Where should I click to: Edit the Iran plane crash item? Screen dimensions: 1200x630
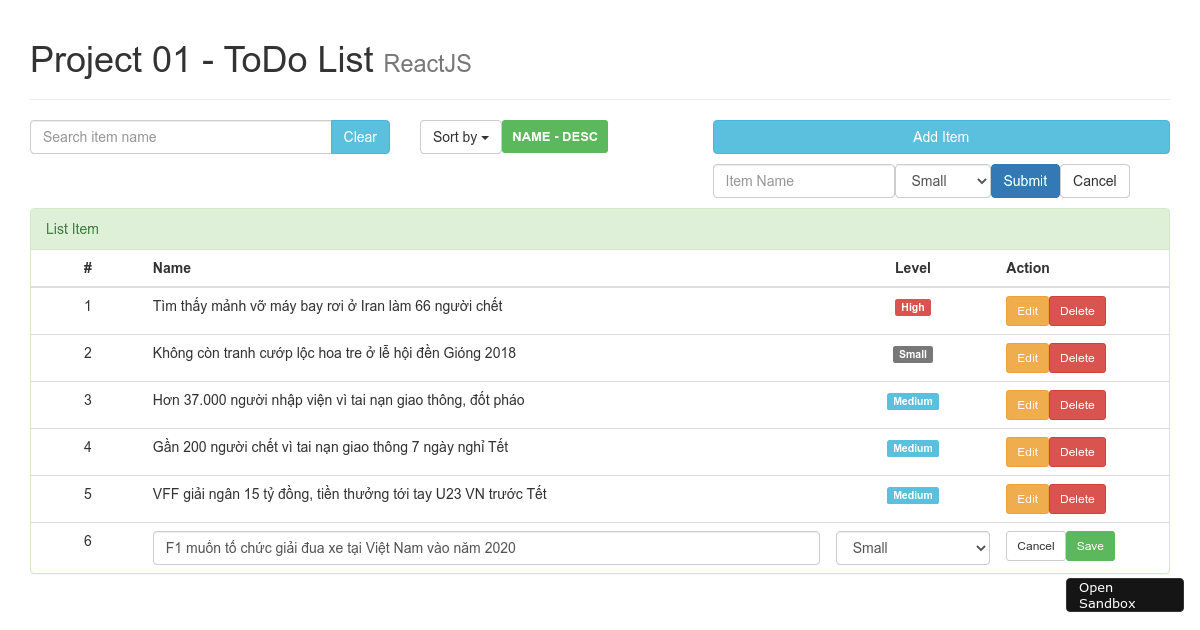pyautogui.click(x=1027, y=310)
